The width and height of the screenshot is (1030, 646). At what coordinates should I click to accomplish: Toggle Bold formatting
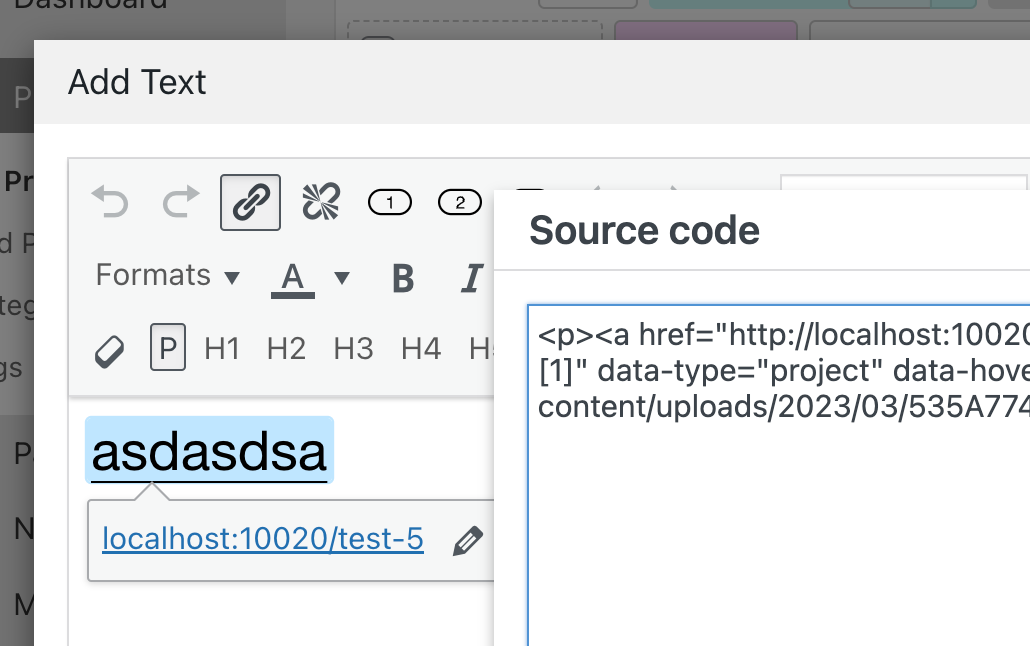pyautogui.click(x=402, y=278)
